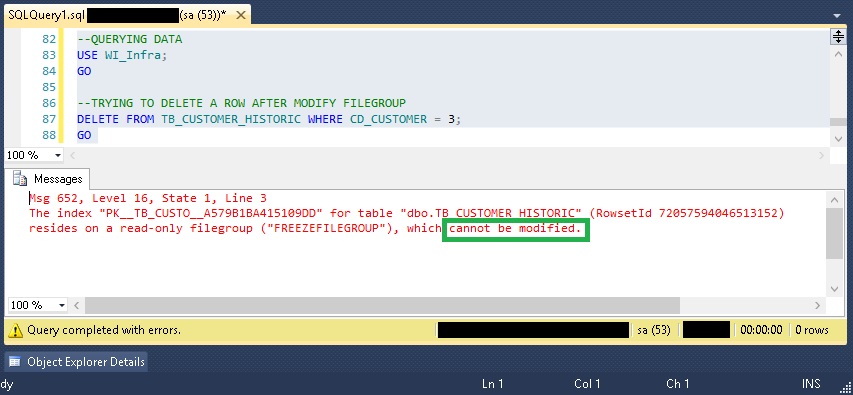Click TB_CUSTOMER_HISTORIC in the DELETE statement
The height and width of the screenshot is (395, 853).
coord(231,119)
